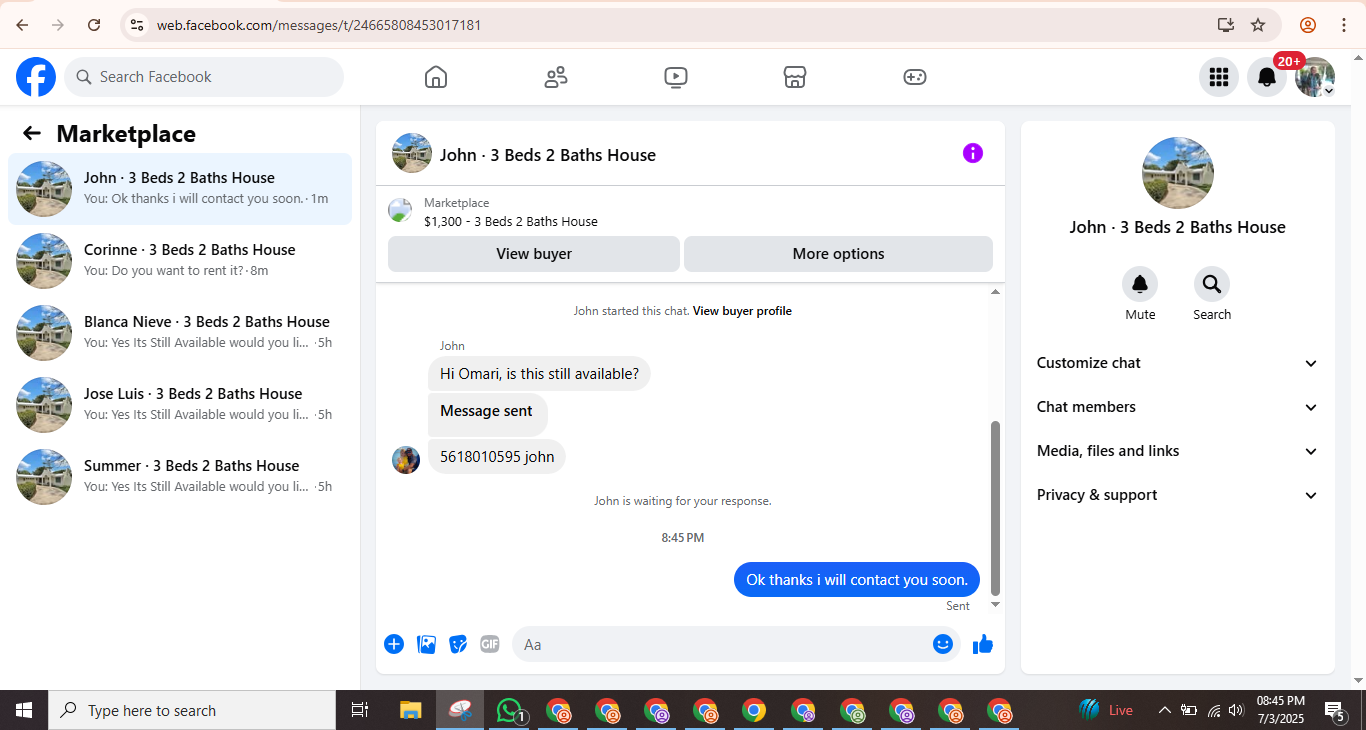Open WhatsApp from the taskbar
Image resolution: width=1366 pixels, height=730 pixels.
tap(510, 710)
